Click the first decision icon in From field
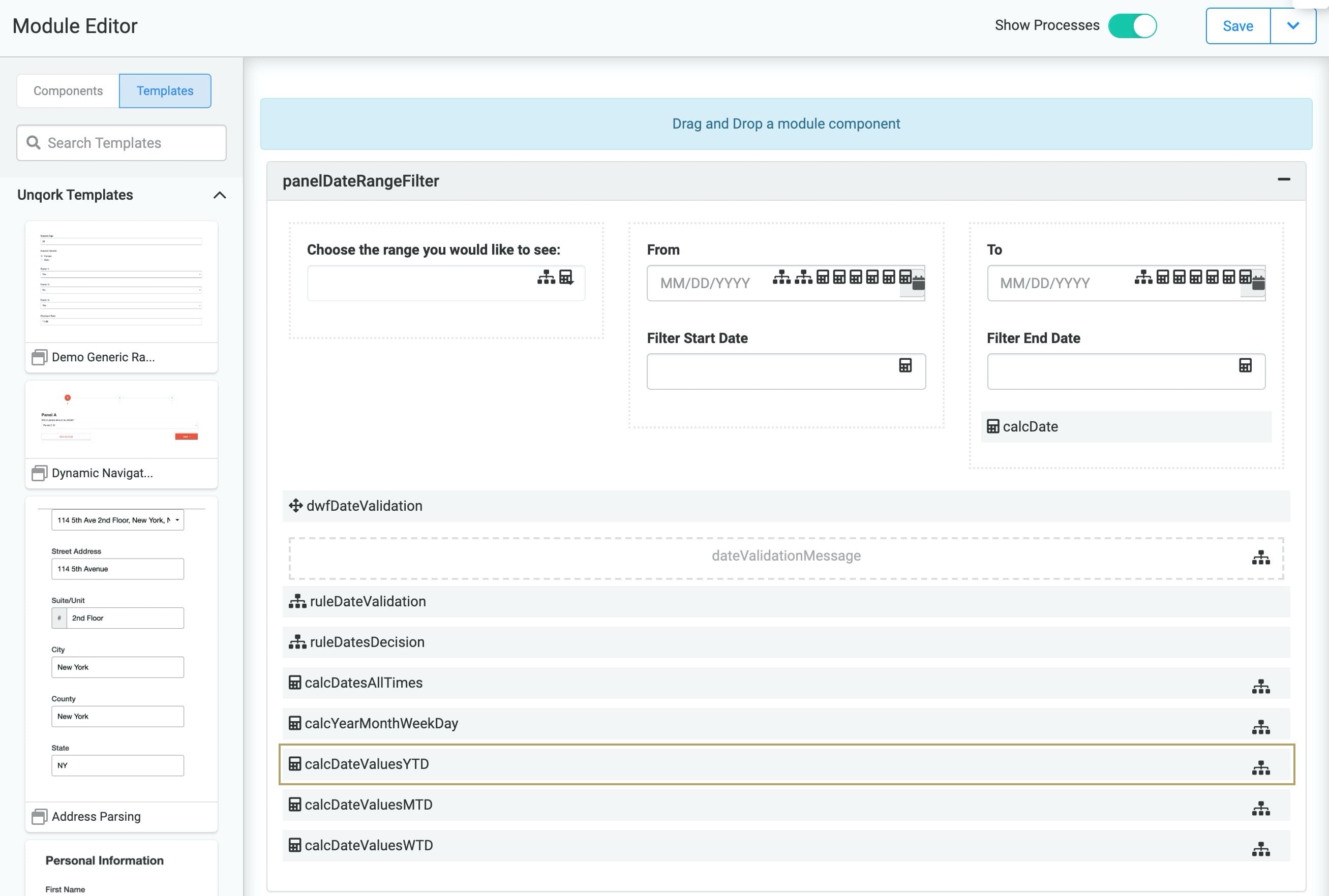This screenshot has width=1329, height=896. (781, 277)
